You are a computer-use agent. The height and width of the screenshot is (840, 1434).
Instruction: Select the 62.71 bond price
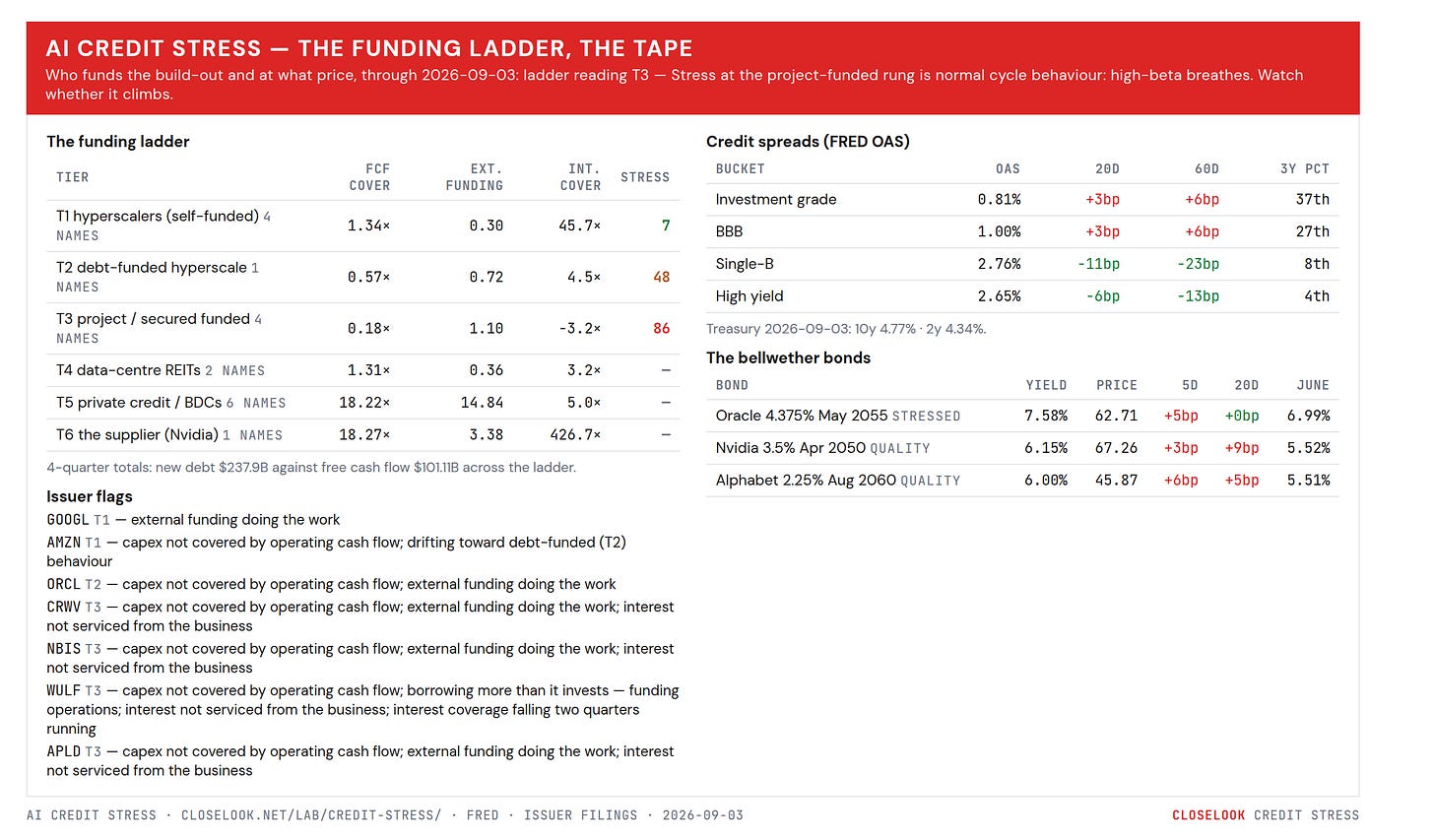[1116, 416]
